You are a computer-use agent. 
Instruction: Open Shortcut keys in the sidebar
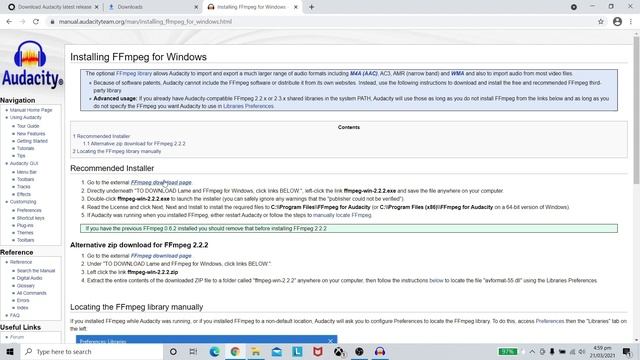[31, 218]
